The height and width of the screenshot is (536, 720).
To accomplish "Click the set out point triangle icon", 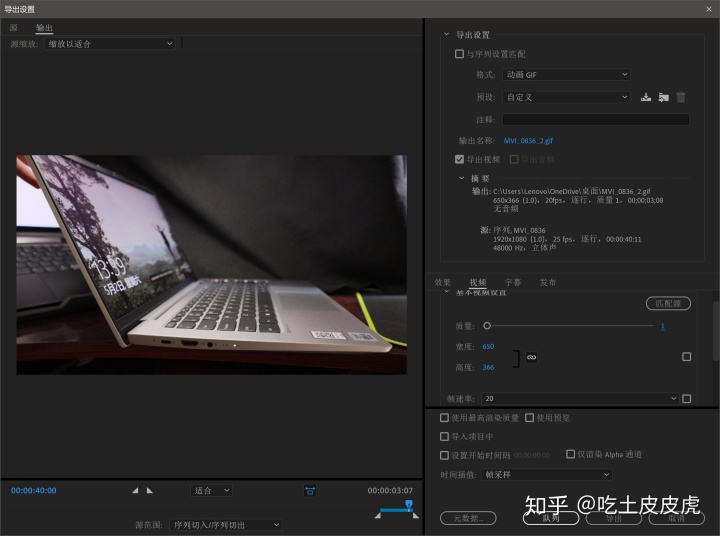I will [x=150, y=491].
